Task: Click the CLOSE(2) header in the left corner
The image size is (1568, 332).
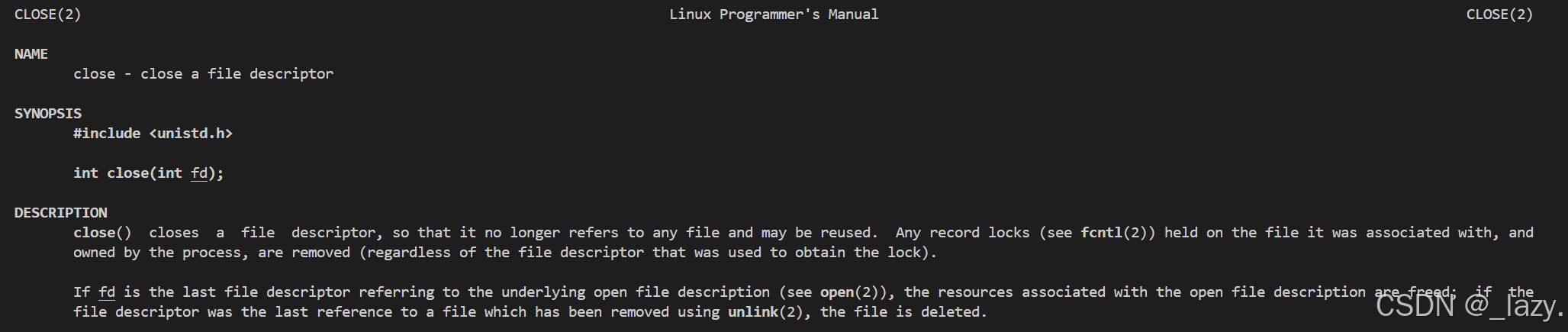Action: pyautogui.click(x=48, y=15)
